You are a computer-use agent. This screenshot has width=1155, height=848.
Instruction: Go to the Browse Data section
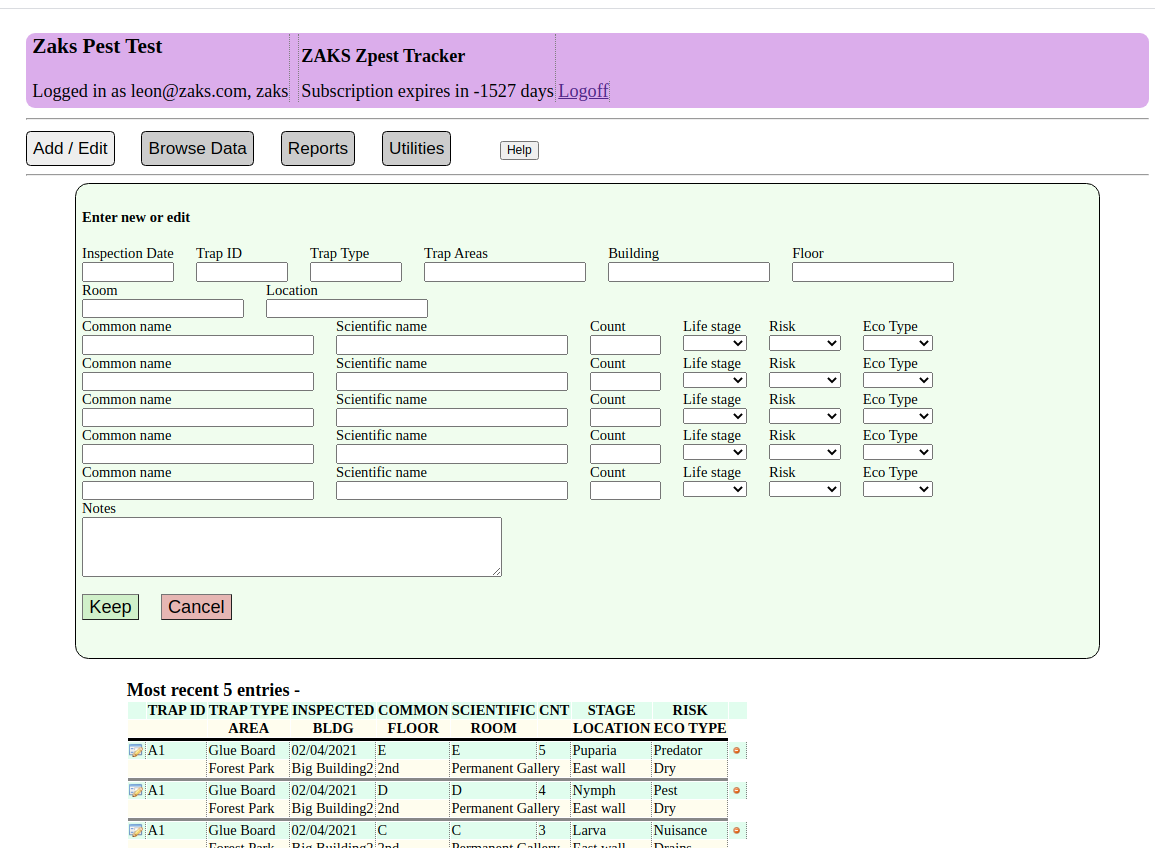pos(197,148)
